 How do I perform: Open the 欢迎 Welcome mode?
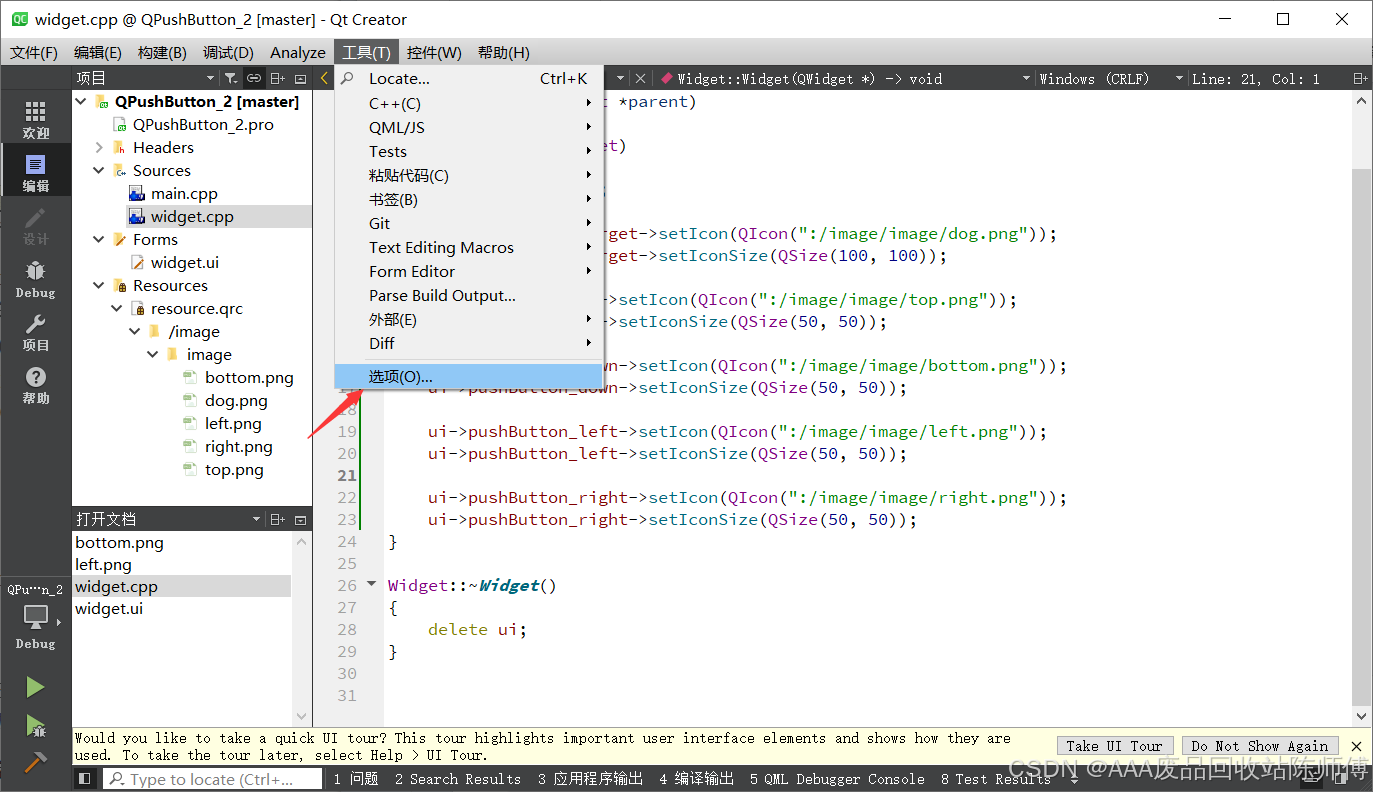tap(35, 119)
